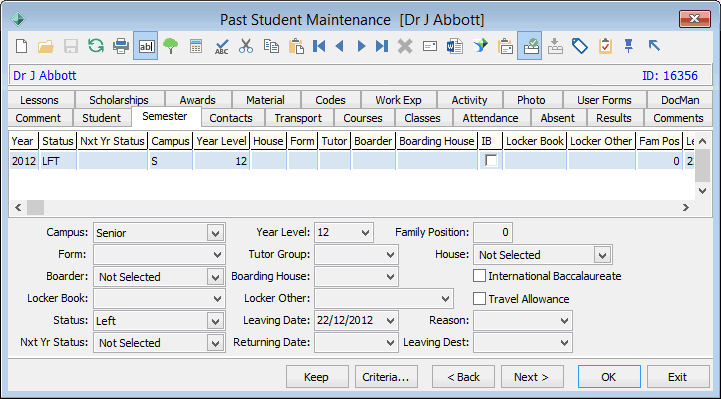Viewport: 721px width, 399px height.
Task: Switch to the Contacts tab
Action: tap(231, 118)
